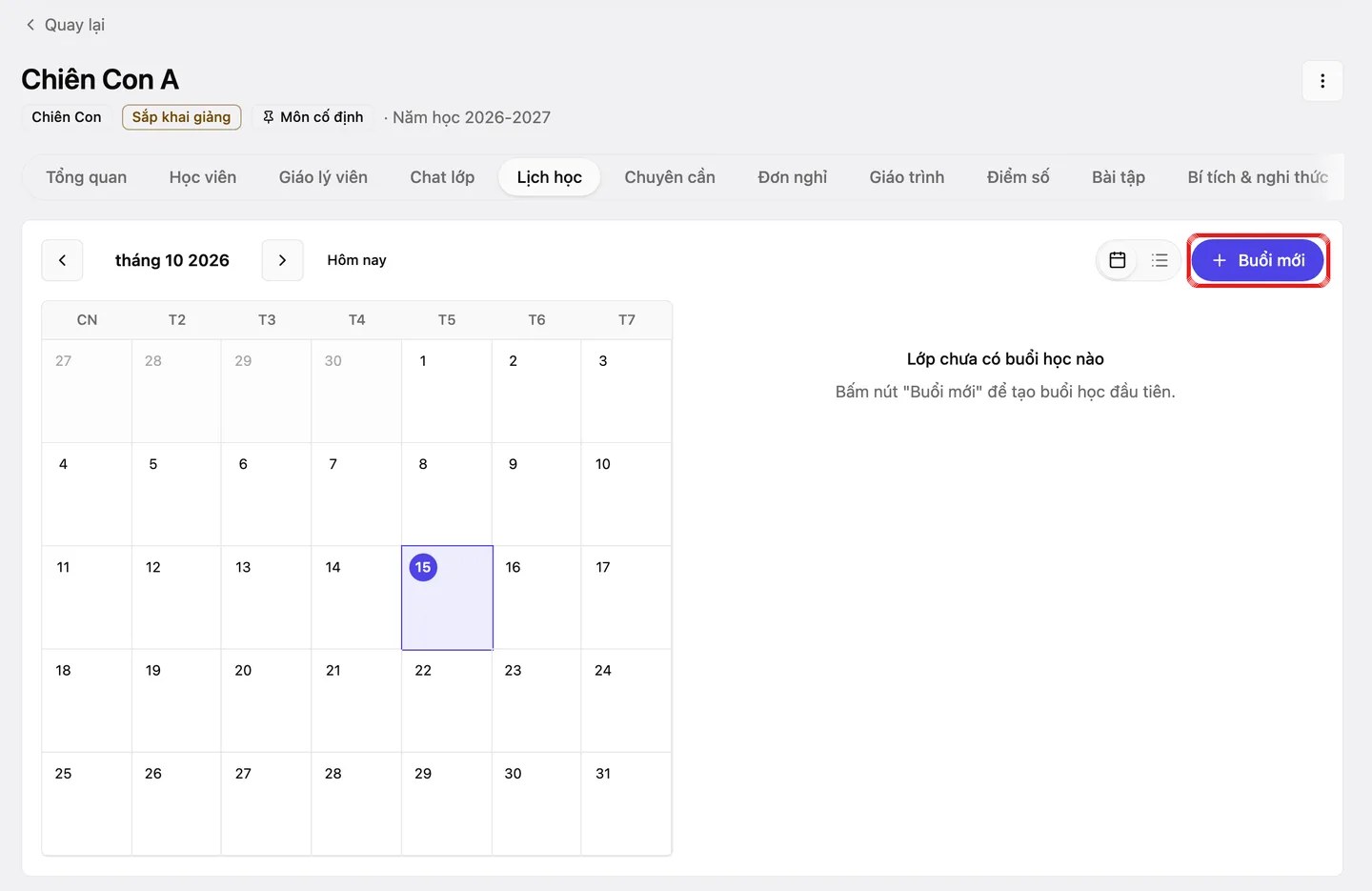Image resolution: width=1372 pixels, height=891 pixels.
Task: Click the T5 weekday column header
Action: [447, 320]
